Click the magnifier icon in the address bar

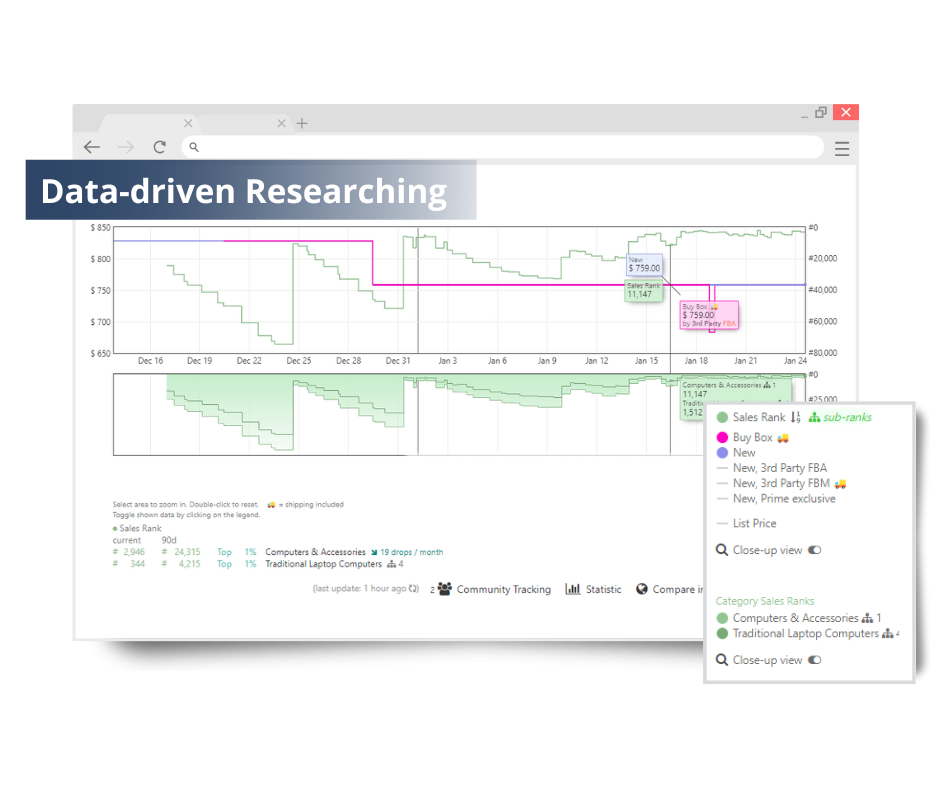194,147
